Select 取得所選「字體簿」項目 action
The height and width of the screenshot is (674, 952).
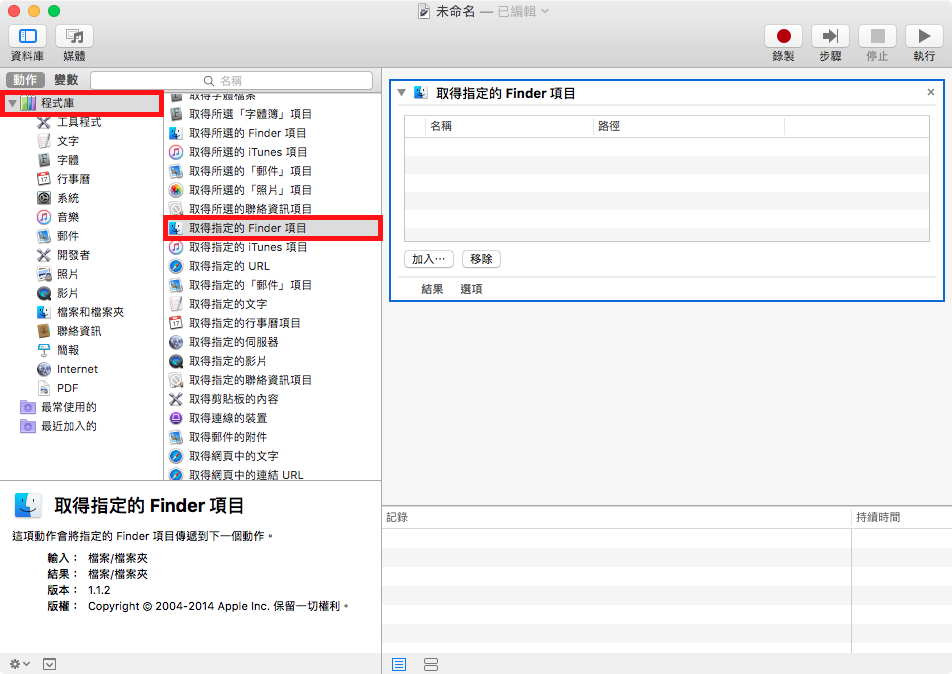click(x=272, y=114)
